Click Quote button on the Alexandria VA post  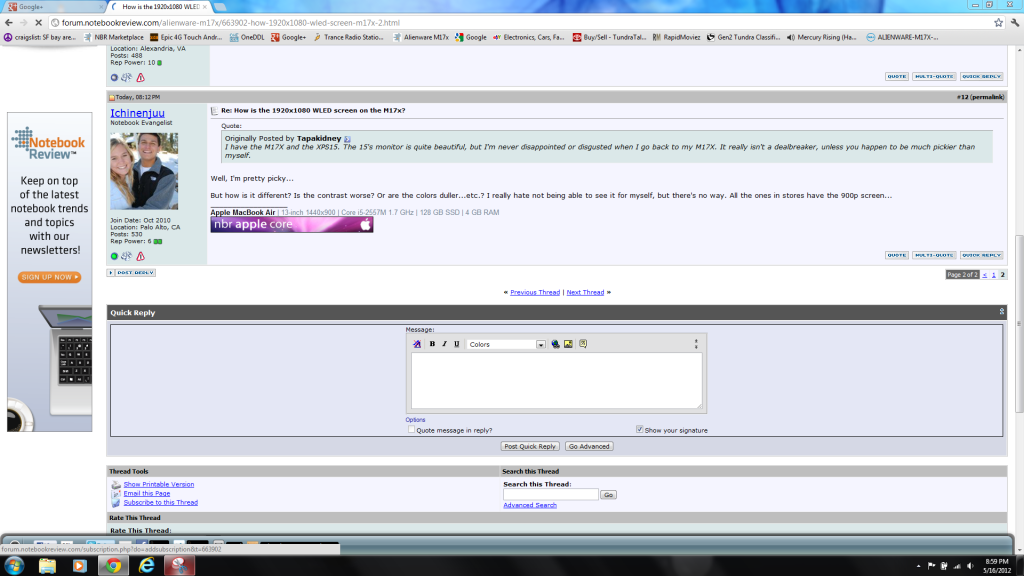pos(897,76)
